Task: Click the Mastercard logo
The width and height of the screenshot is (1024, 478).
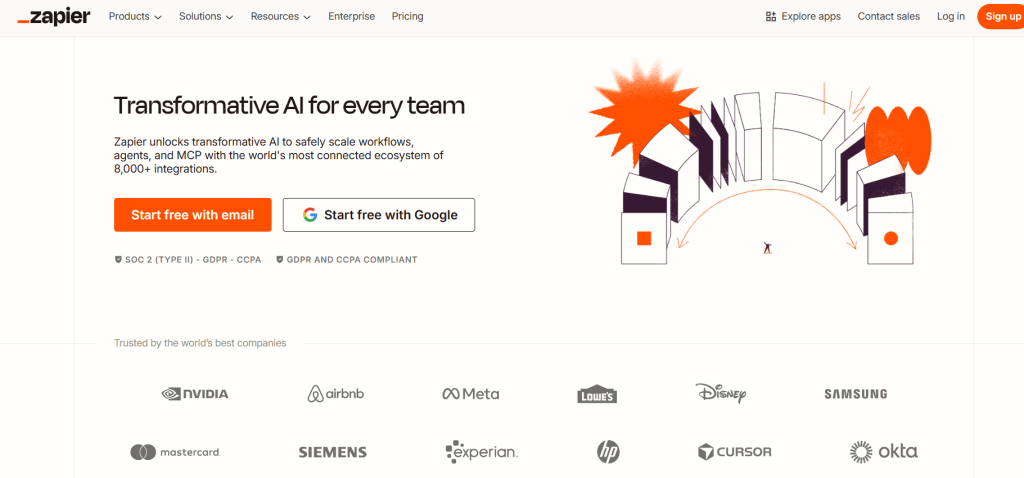Action: [175, 451]
